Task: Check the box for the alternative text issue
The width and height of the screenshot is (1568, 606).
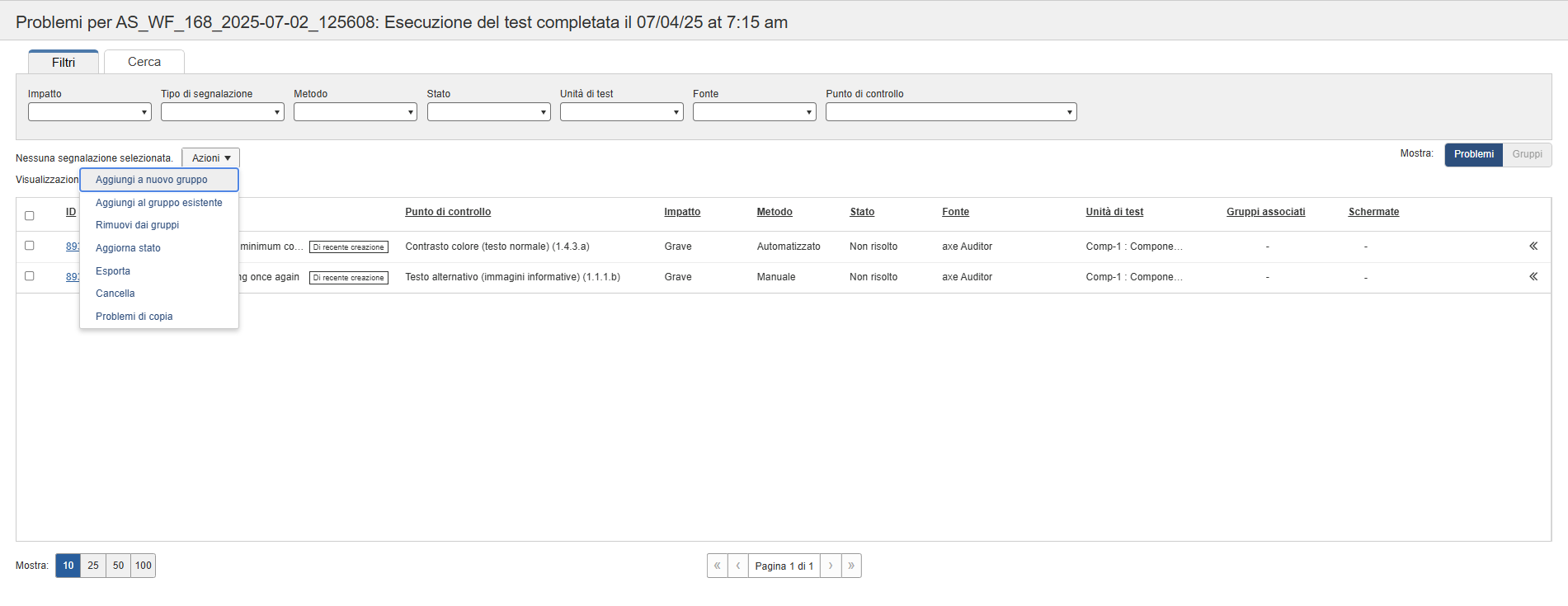Action: click(30, 276)
